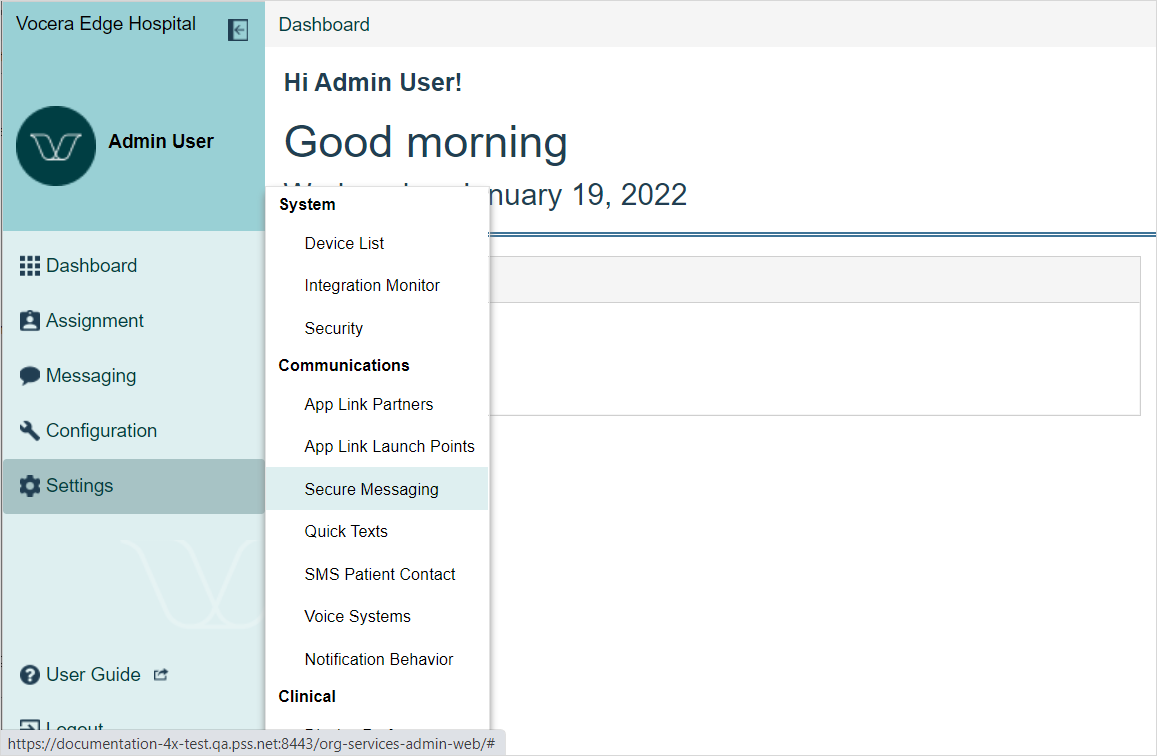This screenshot has height=756, width=1157.
Task: Choose App Link Partners
Action: coord(368,404)
